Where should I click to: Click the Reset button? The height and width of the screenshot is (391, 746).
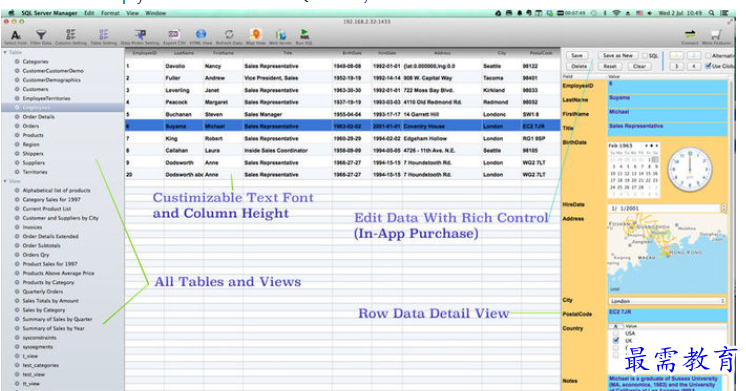click(x=610, y=66)
